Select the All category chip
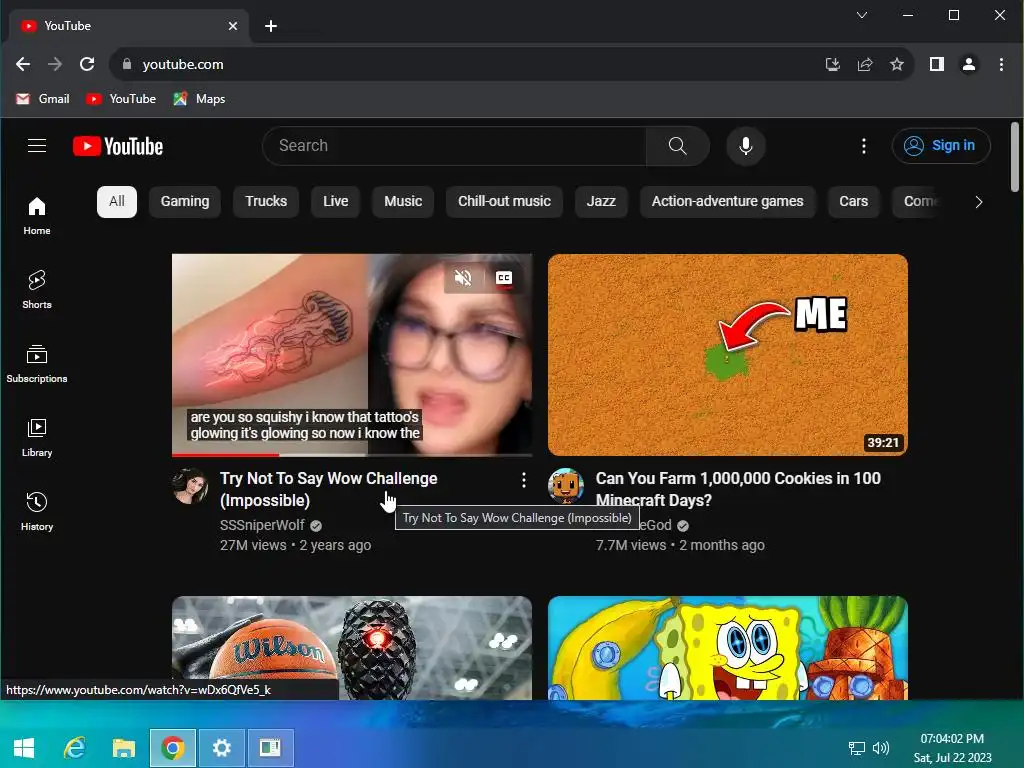This screenshot has width=1024, height=768. click(117, 201)
